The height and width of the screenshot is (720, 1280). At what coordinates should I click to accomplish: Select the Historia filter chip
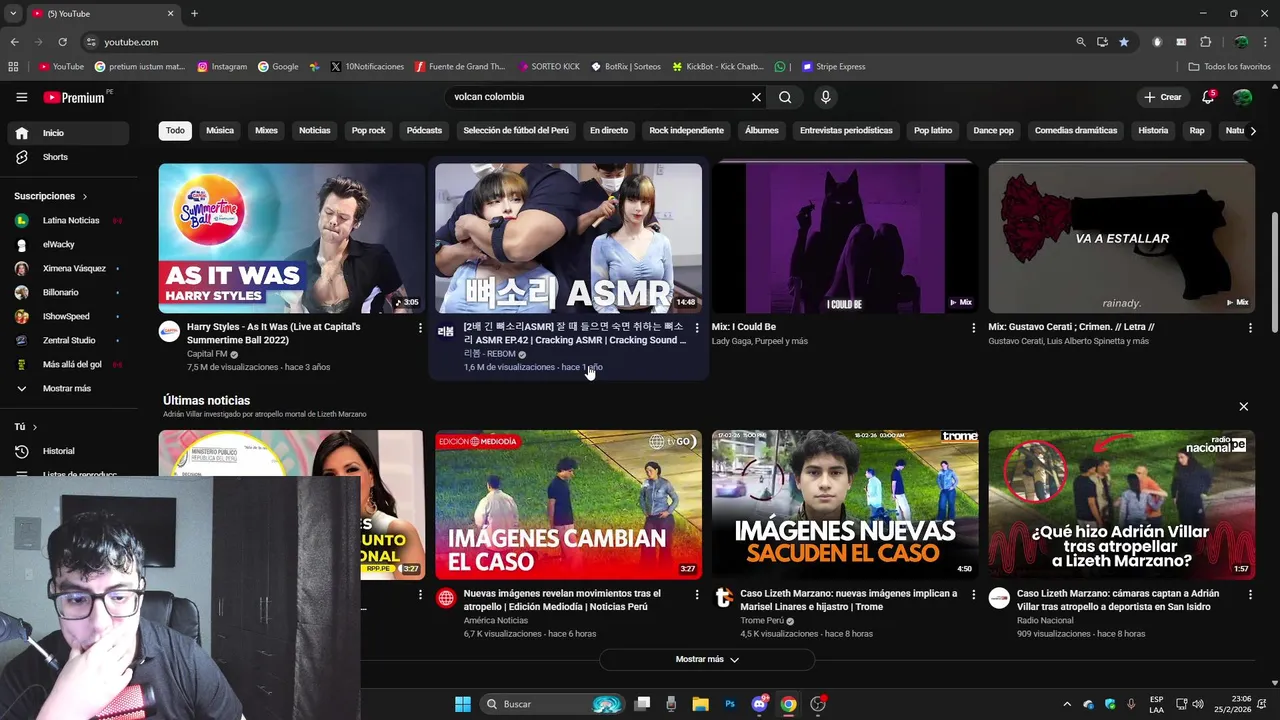click(1153, 131)
